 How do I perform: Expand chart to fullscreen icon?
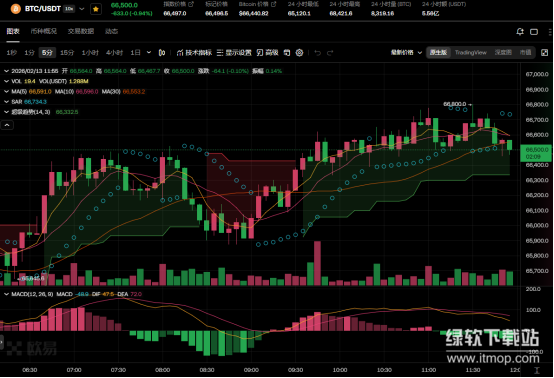click(x=544, y=53)
